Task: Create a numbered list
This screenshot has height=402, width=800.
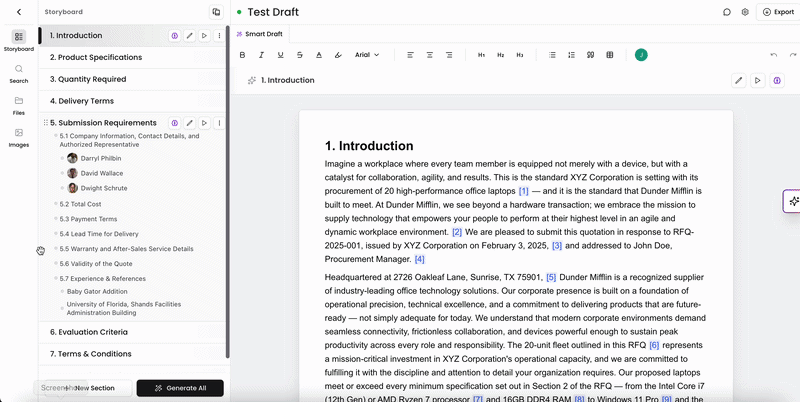Action: pyautogui.click(x=571, y=55)
